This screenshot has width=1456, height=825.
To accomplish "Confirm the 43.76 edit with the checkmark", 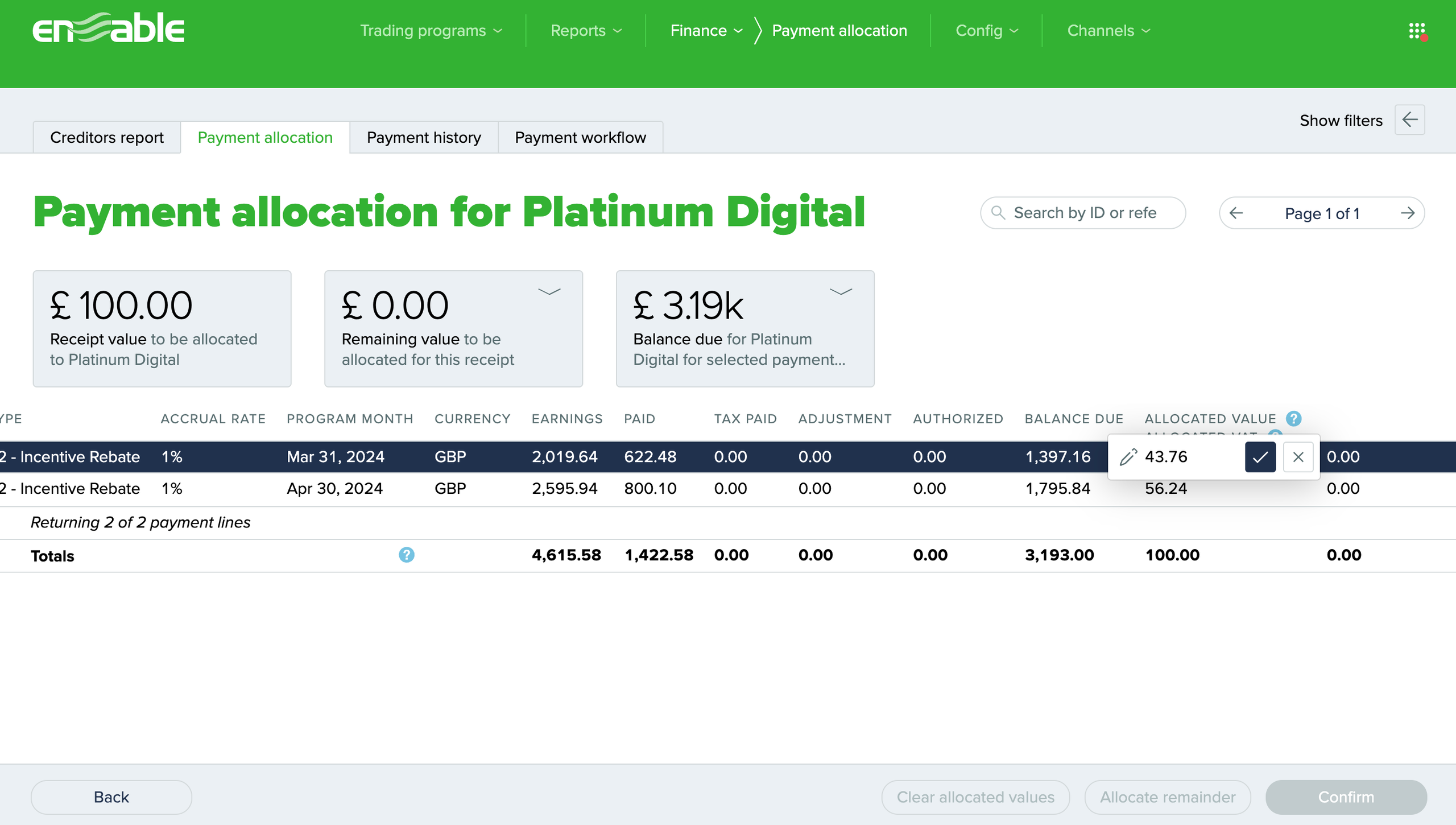I will pos(1260,457).
